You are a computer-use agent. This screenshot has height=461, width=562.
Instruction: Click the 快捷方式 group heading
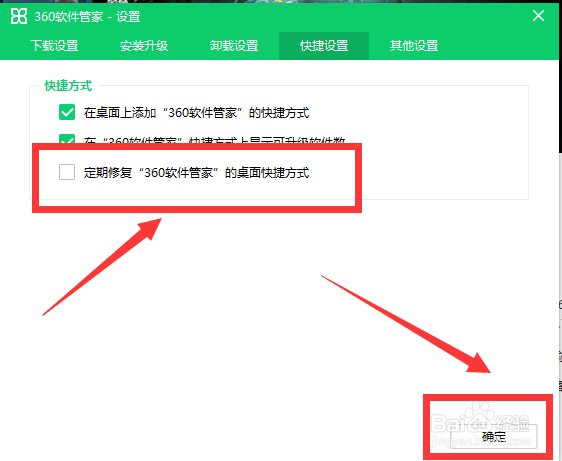pos(68,86)
